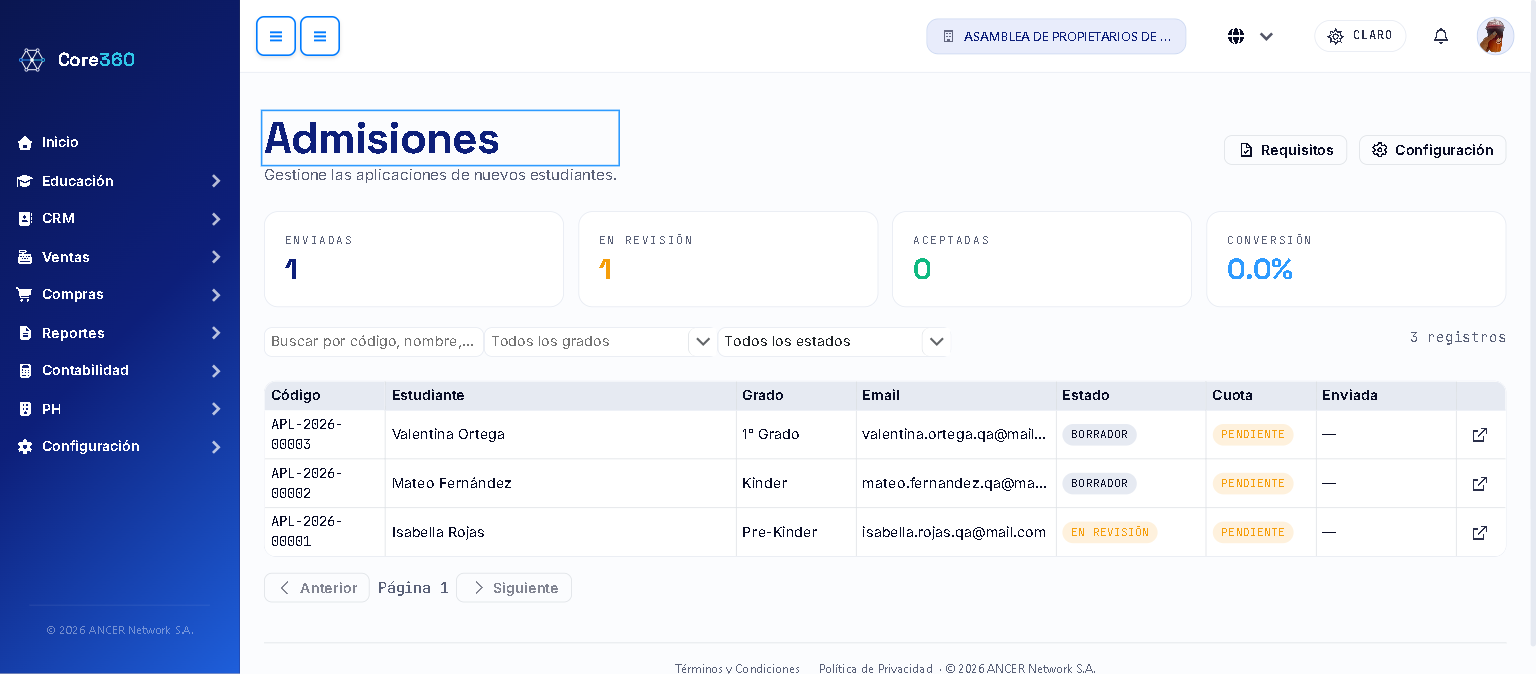
Task: Click the Ventas sidebar icon
Action: 25,257
